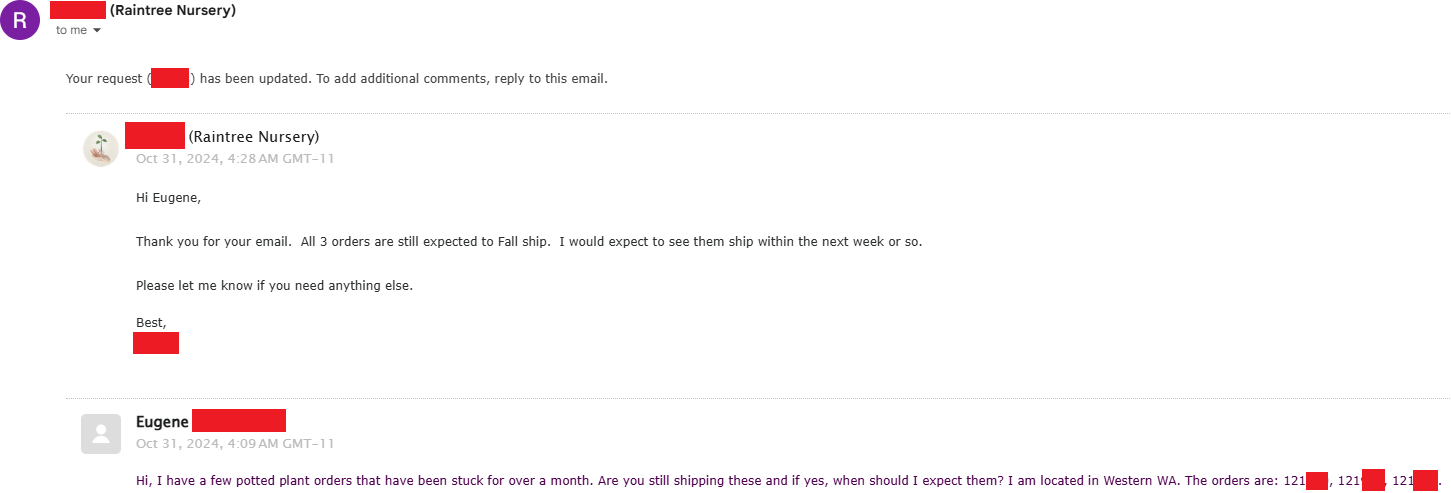Click the Raintree Nursery plant logo avatar
Screen dimensions: 1451x493
click(101, 148)
